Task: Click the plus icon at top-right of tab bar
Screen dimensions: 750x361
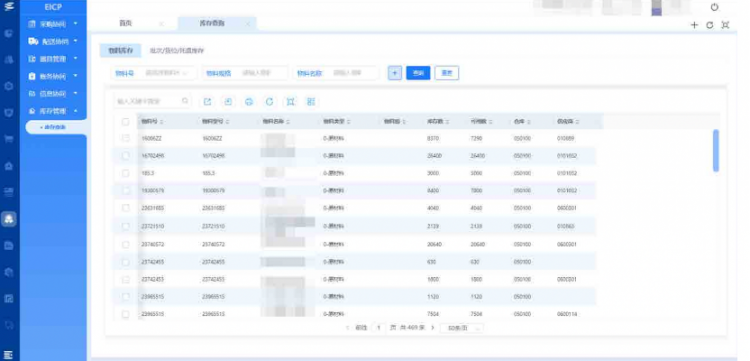Action: click(x=695, y=25)
